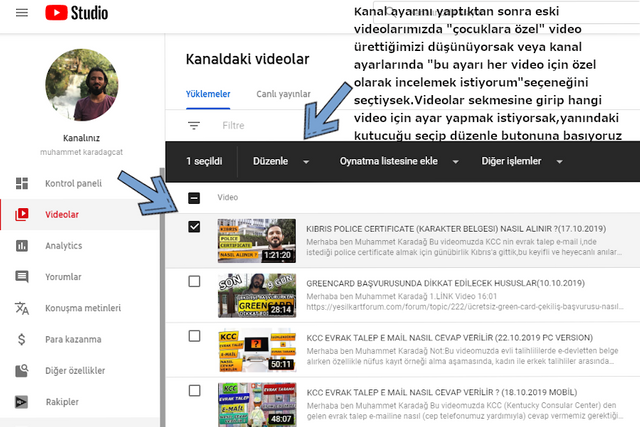640x427 pixels.
Task: Open the Analytics sidebar icon
Action: click(x=22, y=246)
